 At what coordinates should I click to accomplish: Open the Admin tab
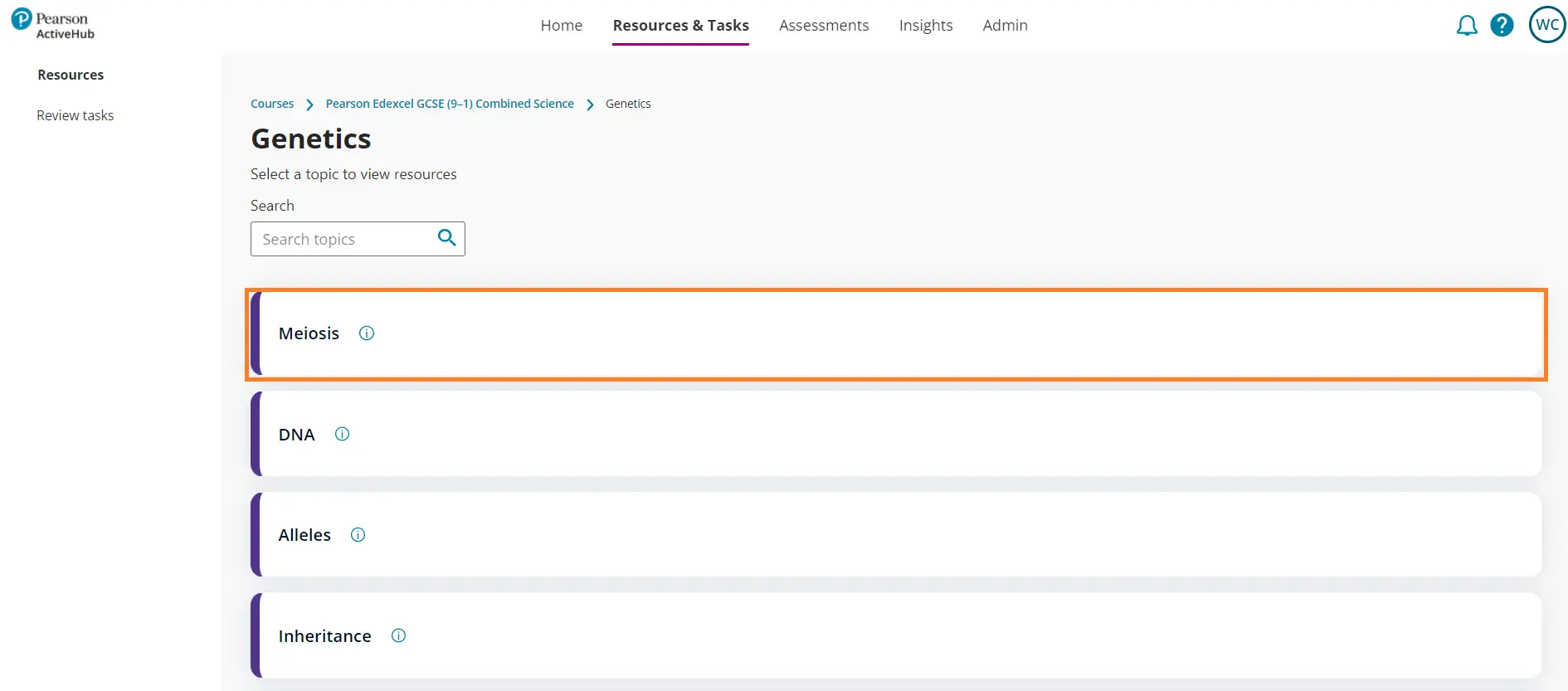click(1005, 26)
